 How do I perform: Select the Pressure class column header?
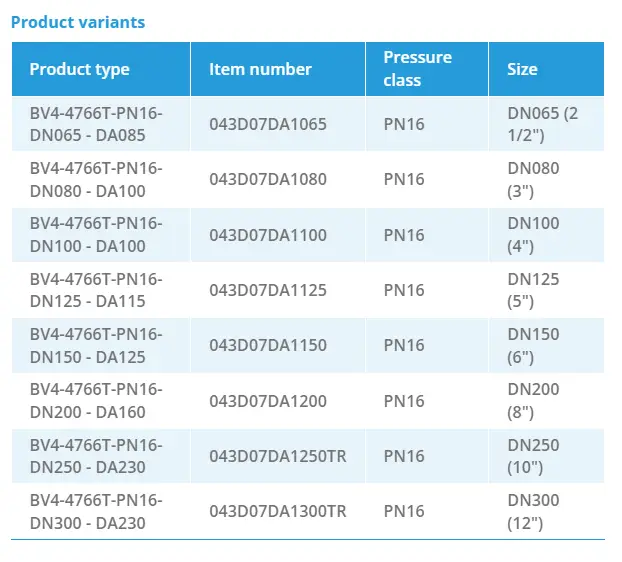(x=417, y=68)
